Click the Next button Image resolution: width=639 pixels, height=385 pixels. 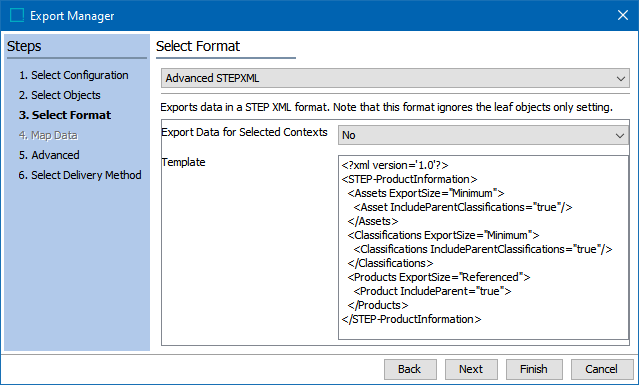pos(471,369)
